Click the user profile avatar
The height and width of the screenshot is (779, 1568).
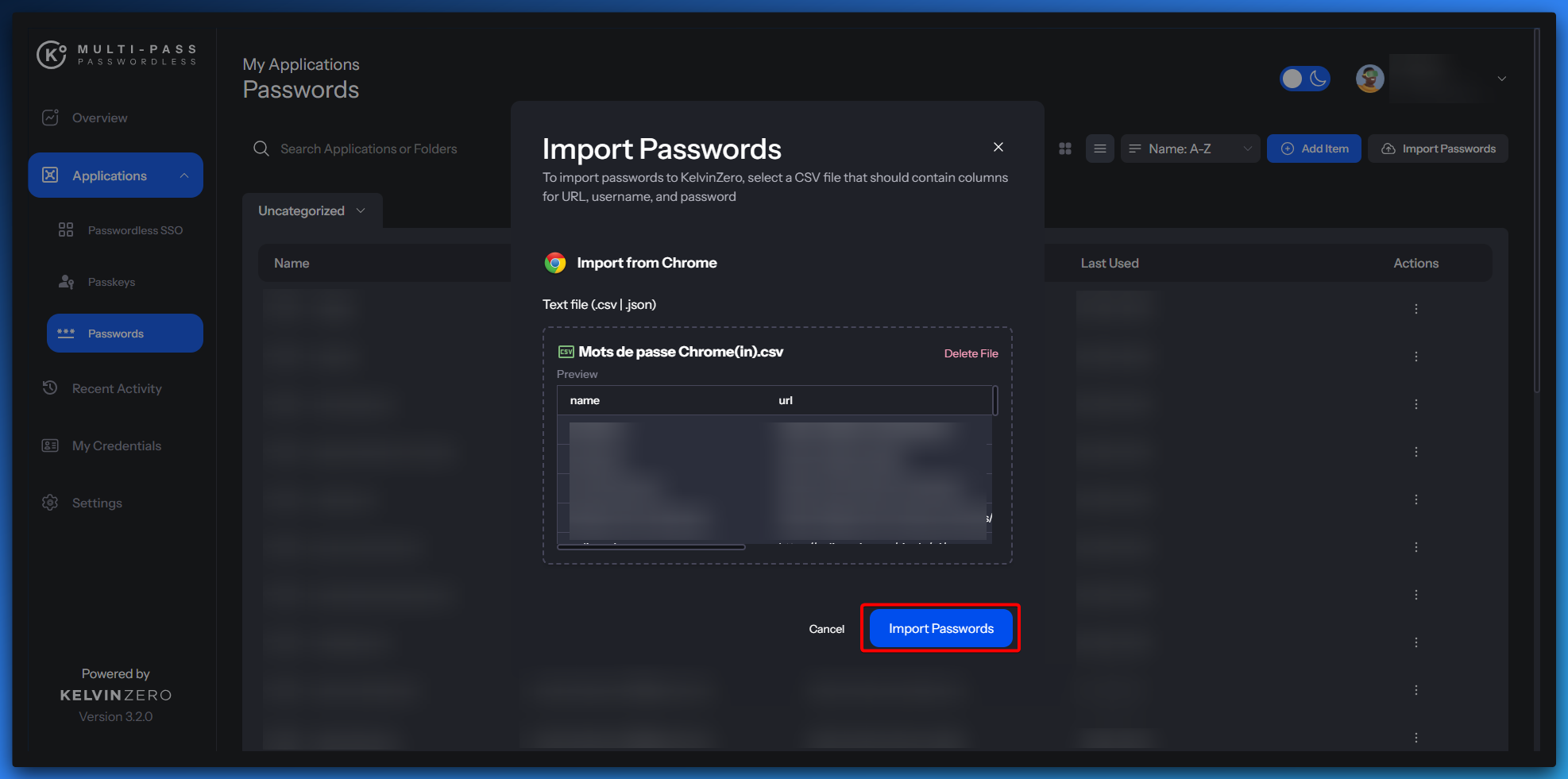[1369, 79]
